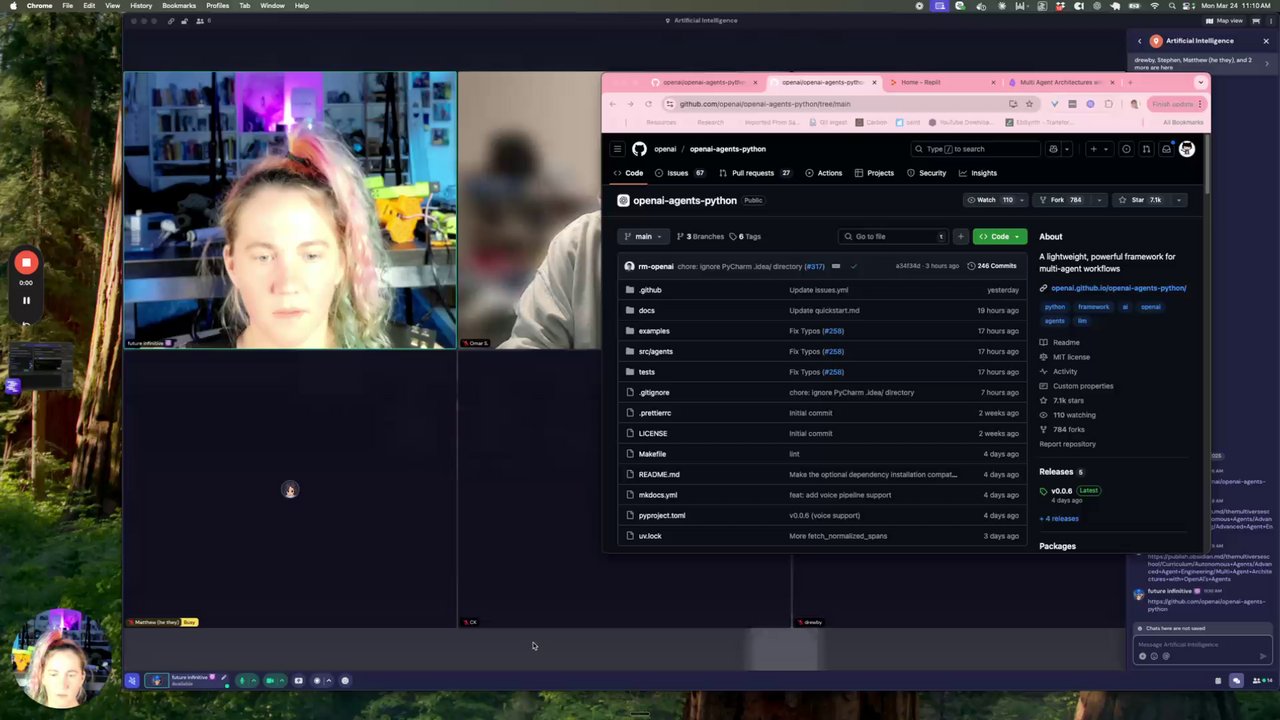Open the src/agents folder

(x=656, y=351)
